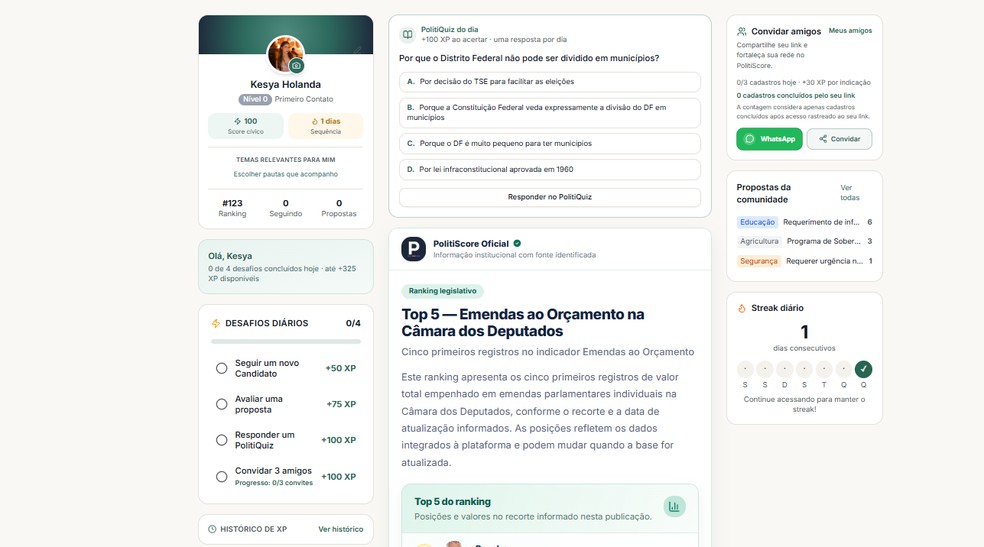
Task: Share invite via WhatsApp button
Action: pyautogui.click(x=769, y=139)
